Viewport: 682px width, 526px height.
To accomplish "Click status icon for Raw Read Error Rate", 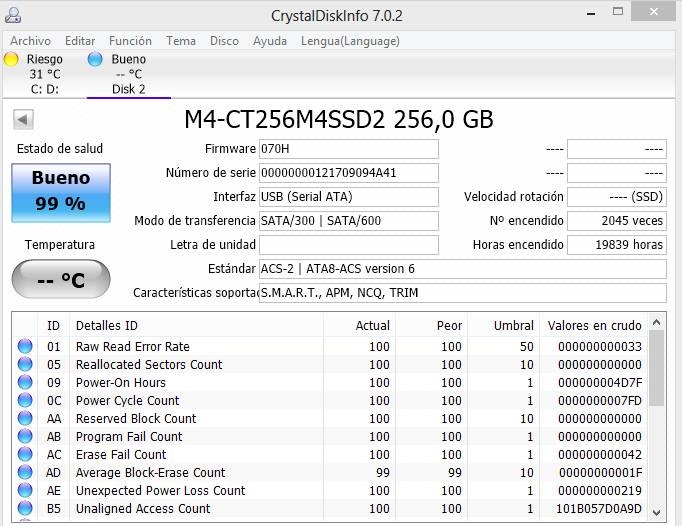I will coord(25,346).
